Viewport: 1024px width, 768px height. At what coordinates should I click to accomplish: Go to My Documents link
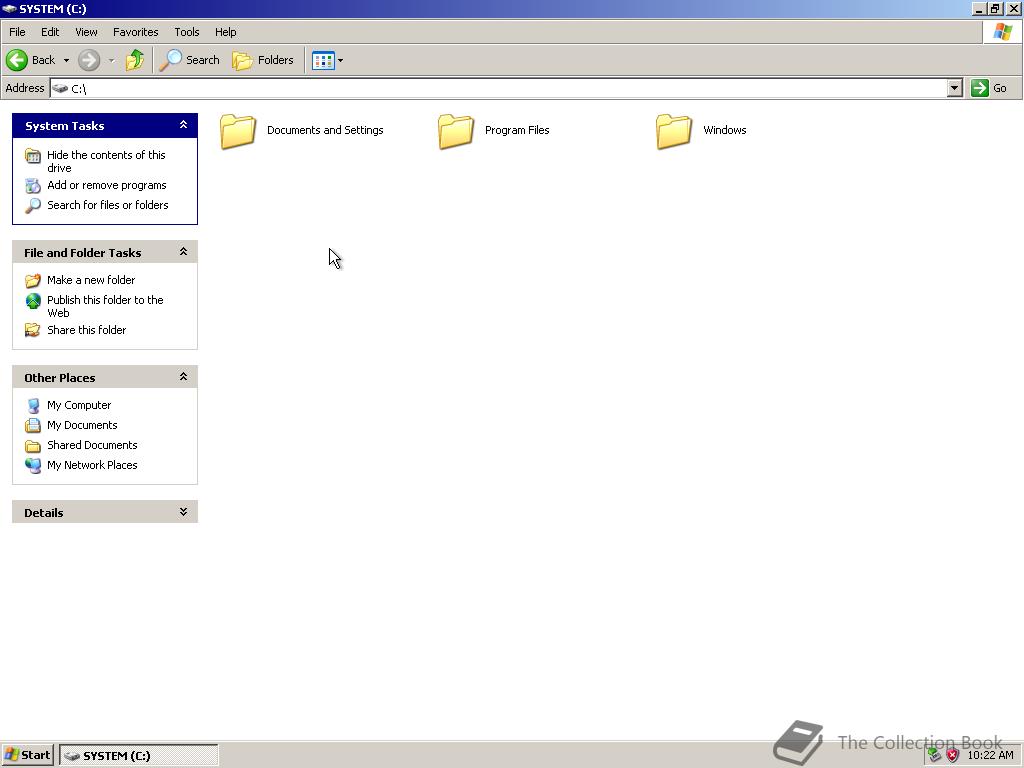[82, 425]
